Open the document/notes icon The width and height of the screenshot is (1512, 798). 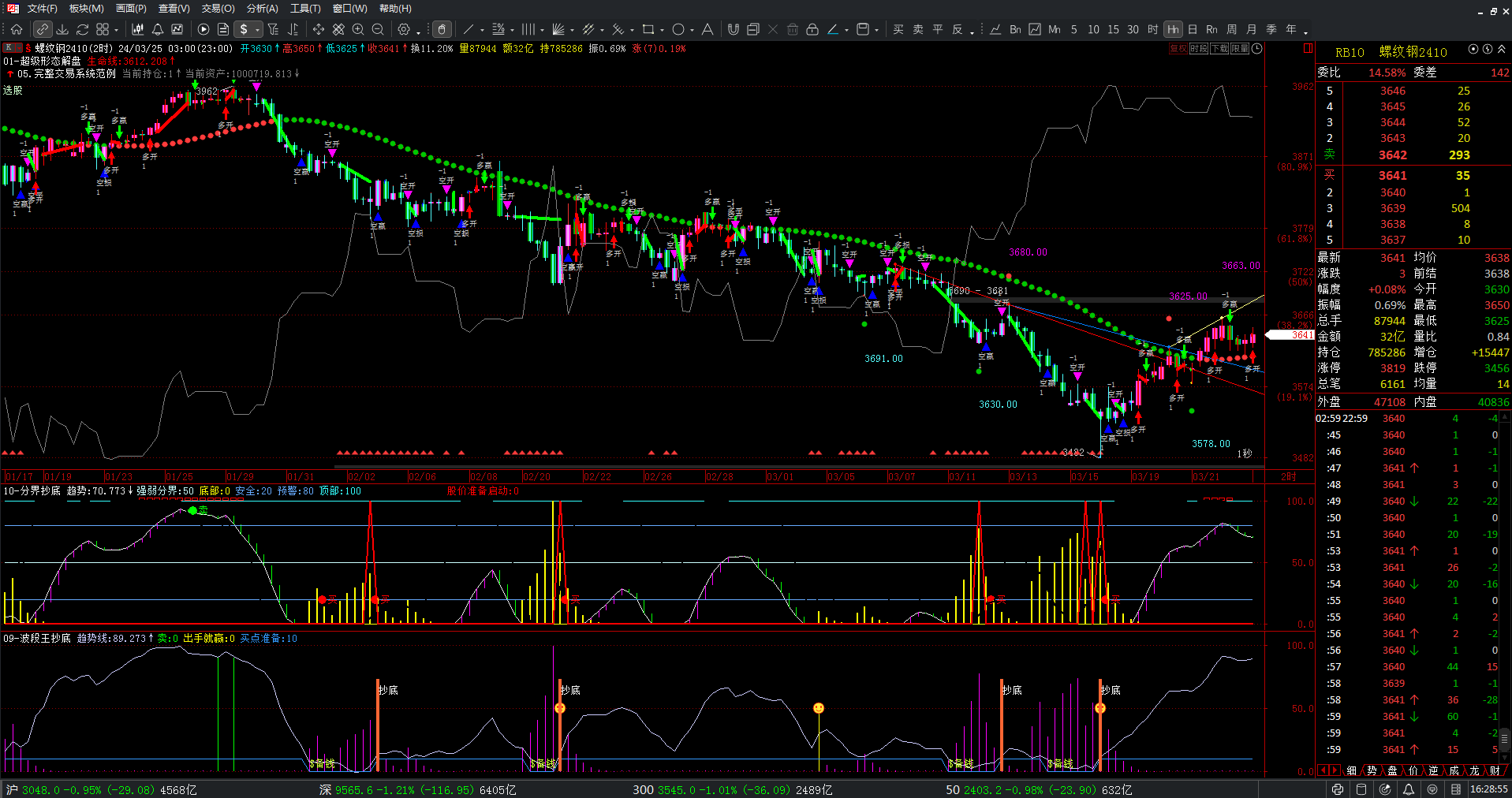pos(223,29)
